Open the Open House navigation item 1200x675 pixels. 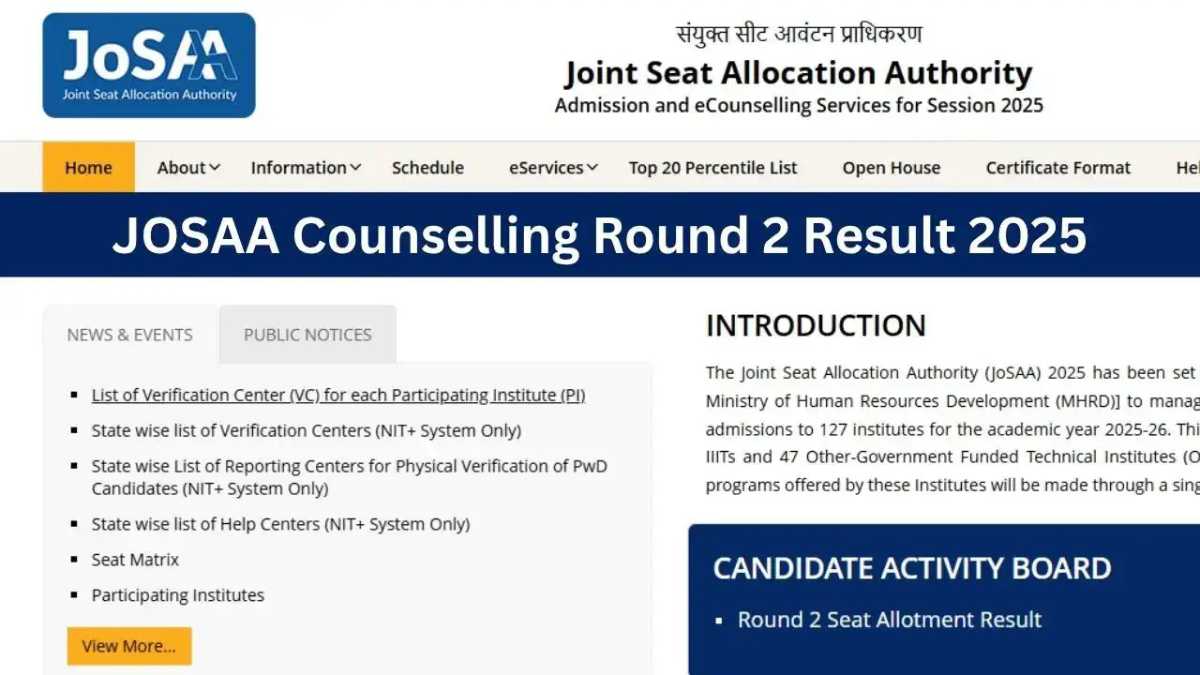(890, 167)
